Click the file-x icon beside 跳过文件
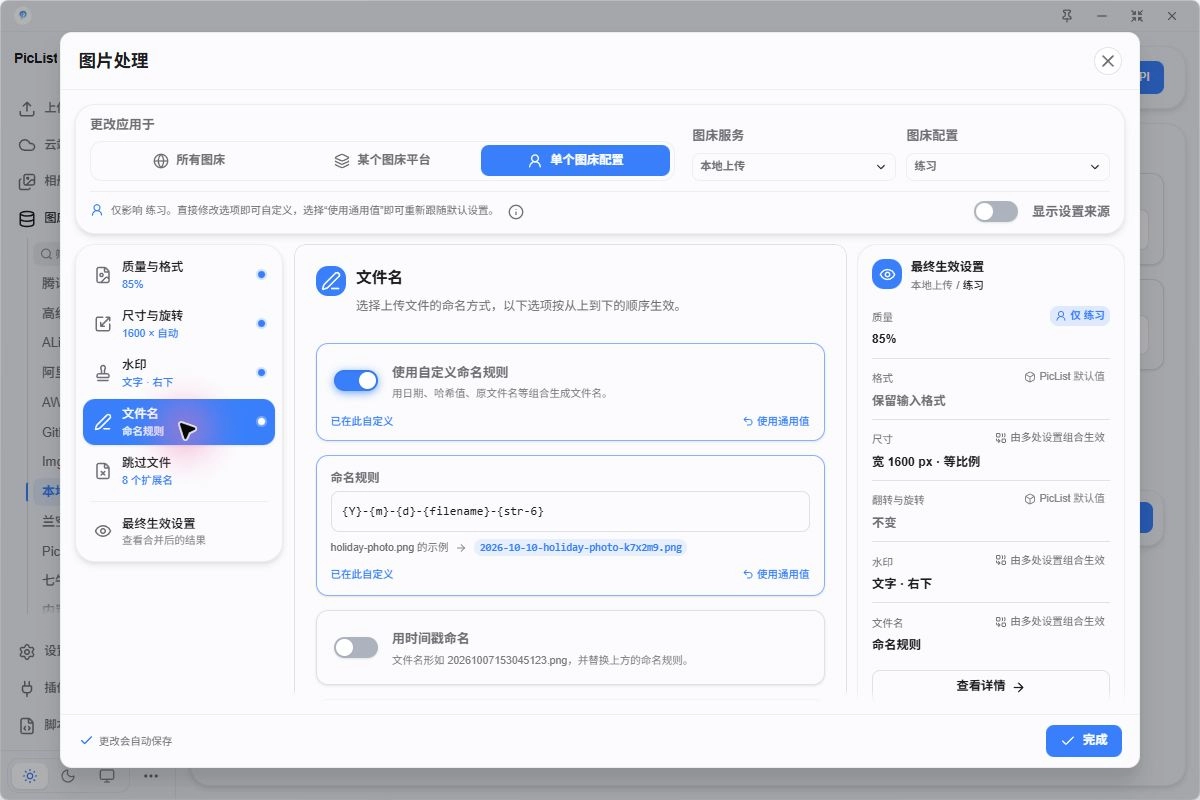 [103, 471]
